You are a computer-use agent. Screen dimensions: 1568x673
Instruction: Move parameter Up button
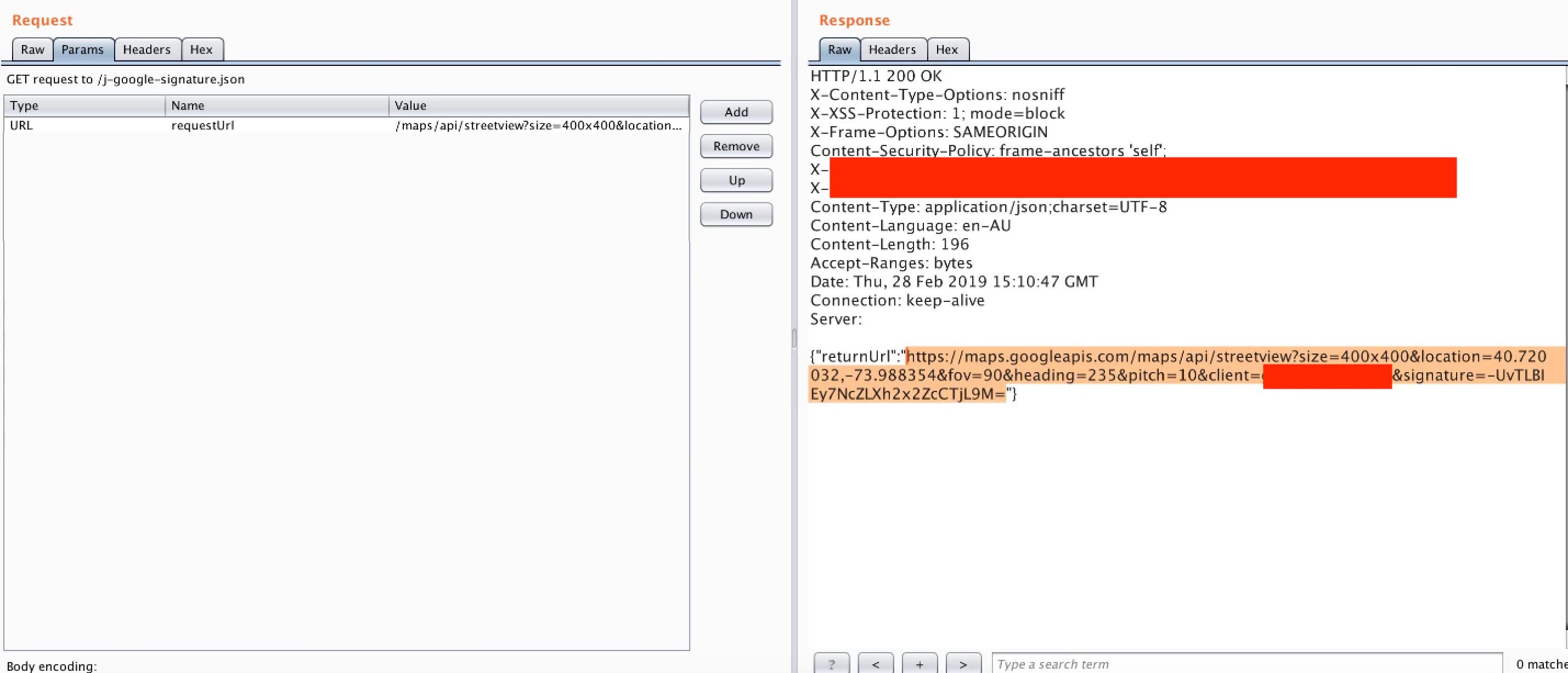pos(736,180)
